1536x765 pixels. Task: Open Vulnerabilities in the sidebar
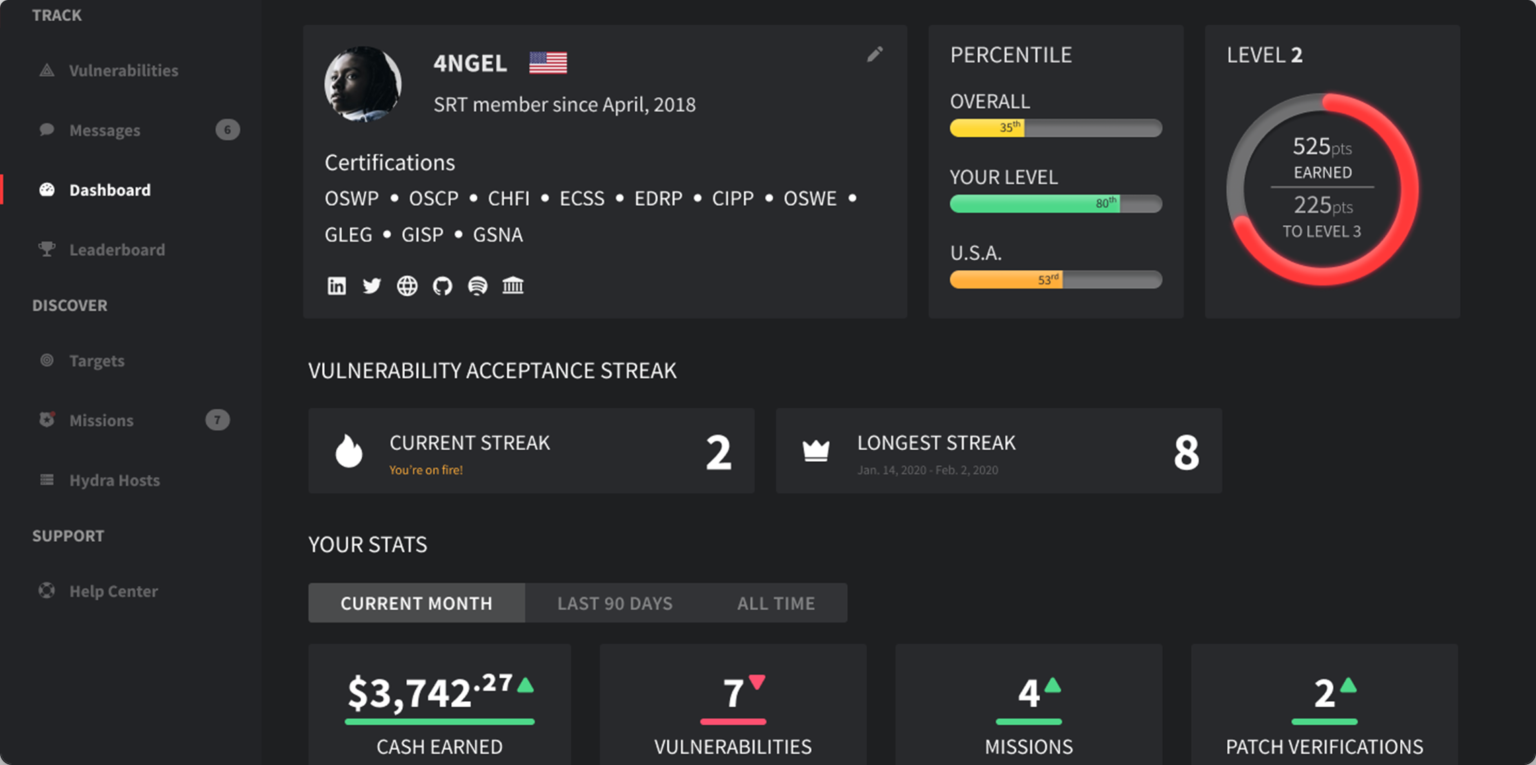[123, 71]
